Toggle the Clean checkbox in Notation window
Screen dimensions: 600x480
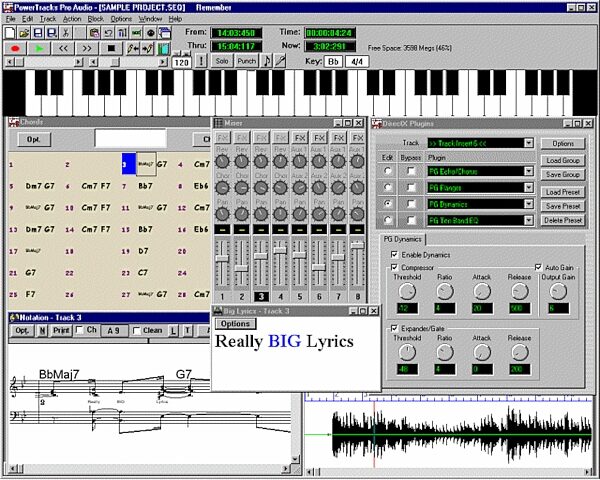(x=136, y=330)
